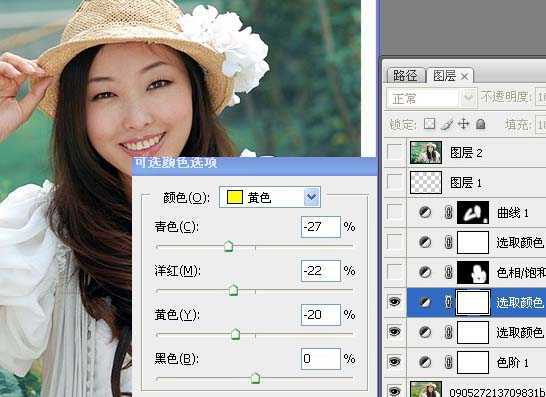The image size is (546, 397).
Task: Click adjustment icon of the highlighted 选取颜色 layer
Action: (x=424, y=302)
